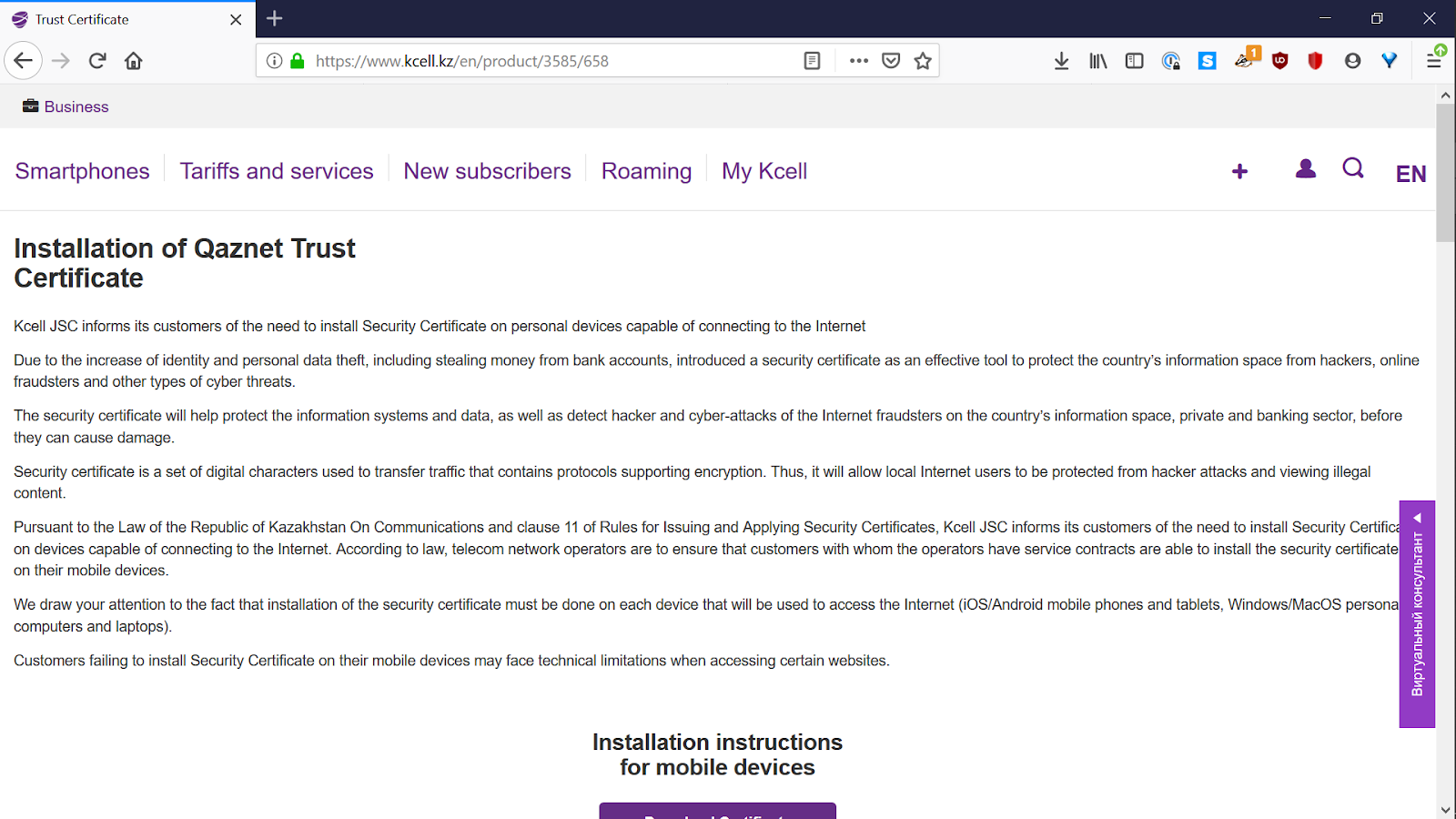Open the Firefox account icon

click(x=1352, y=61)
